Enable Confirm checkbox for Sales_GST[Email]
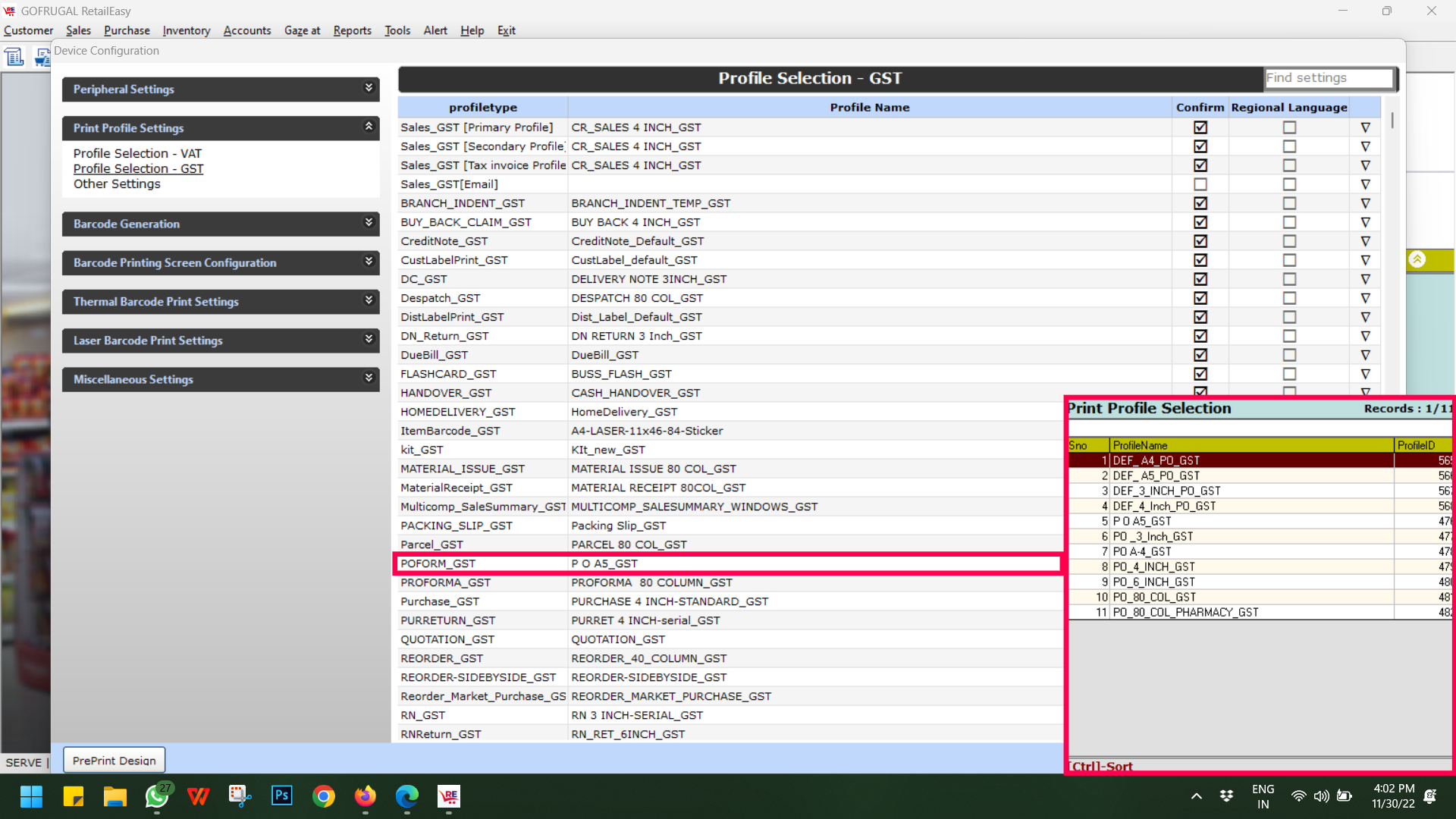Image resolution: width=1456 pixels, height=819 pixels. 1200,184
